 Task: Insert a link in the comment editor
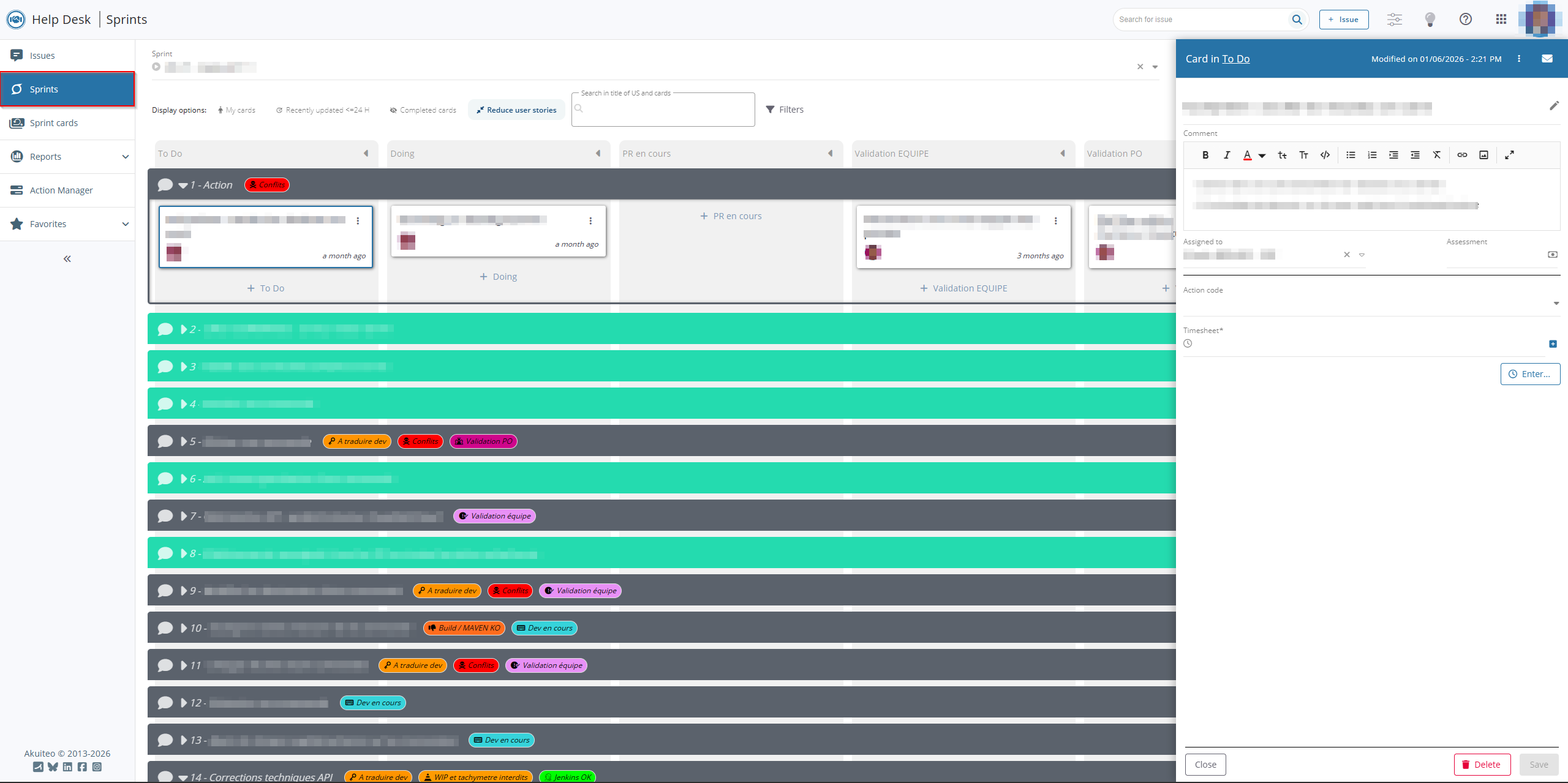click(1462, 155)
